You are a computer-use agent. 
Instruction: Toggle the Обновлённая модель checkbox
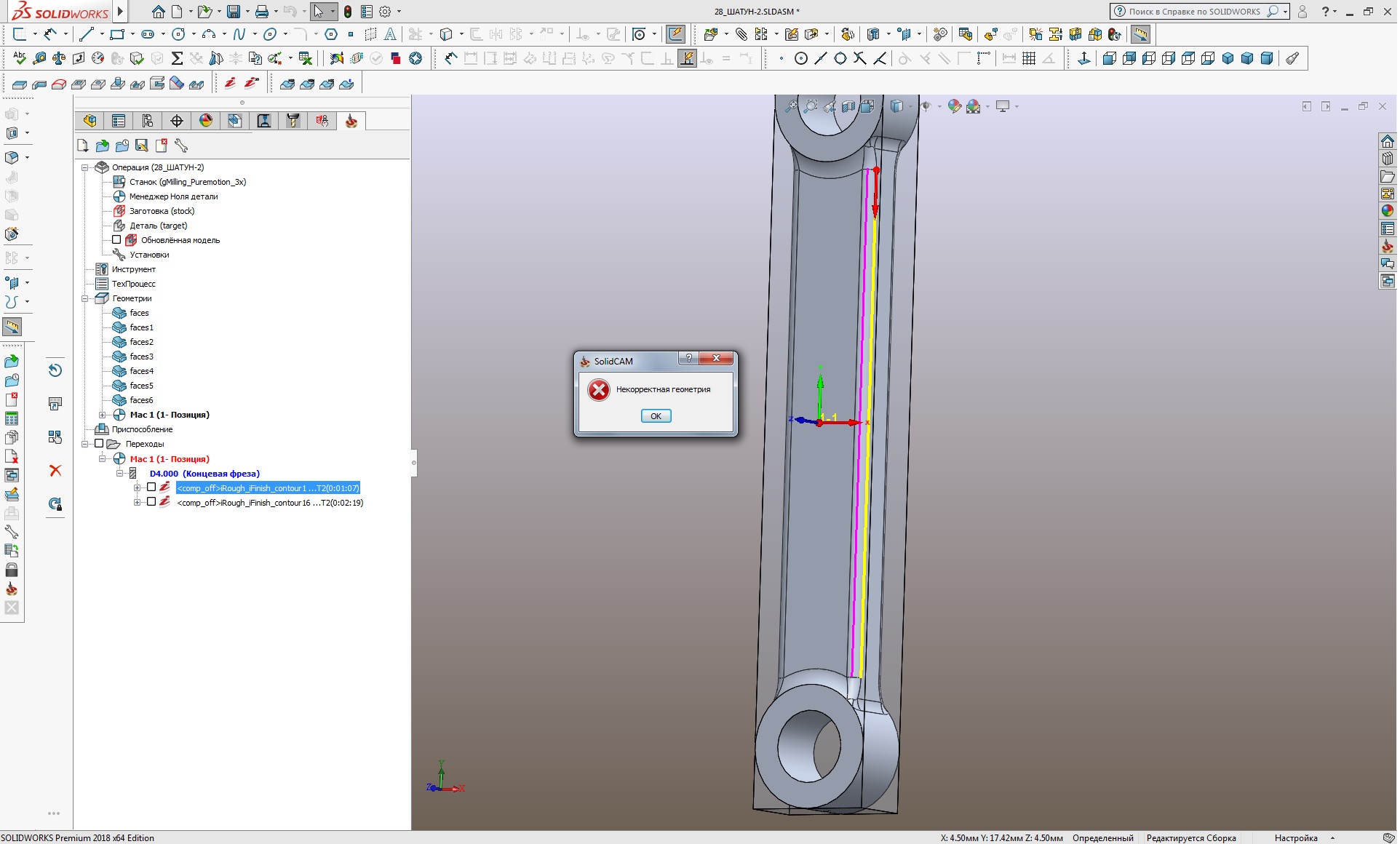click(x=116, y=239)
